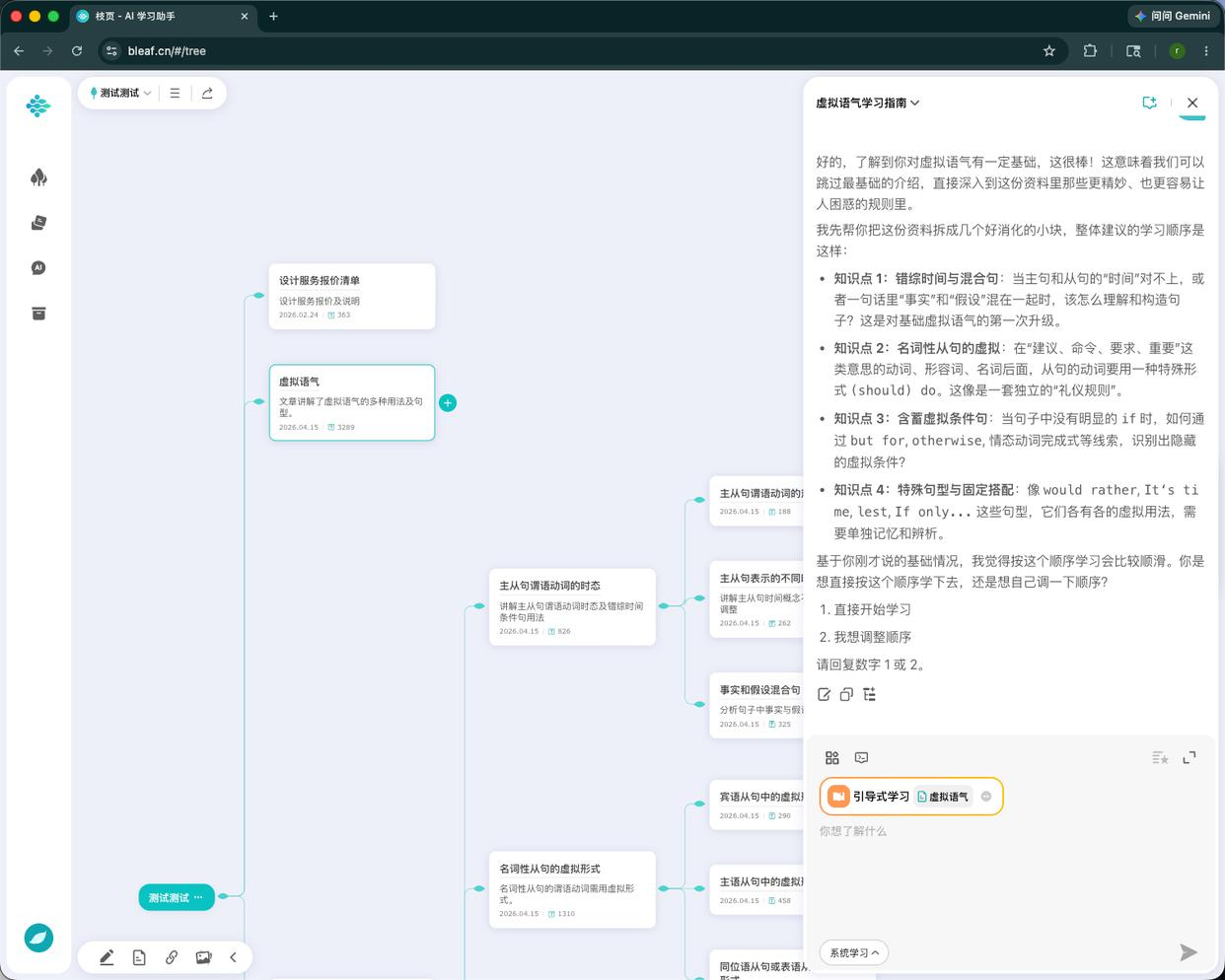Select the 事实和假设混合句 node card
The height and width of the screenshot is (980, 1225).
click(x=757, y=706)
